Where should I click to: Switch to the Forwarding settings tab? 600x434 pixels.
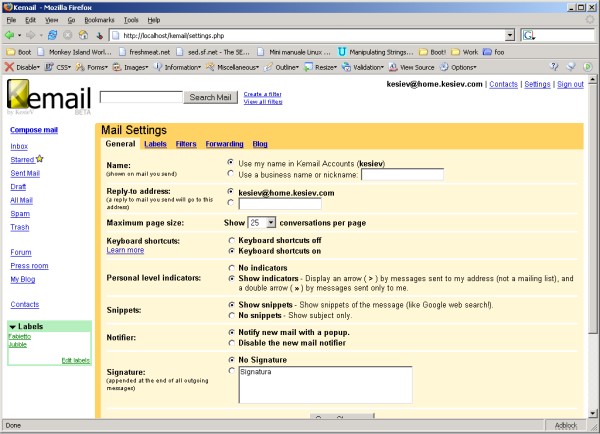click(x=224, y=144)
